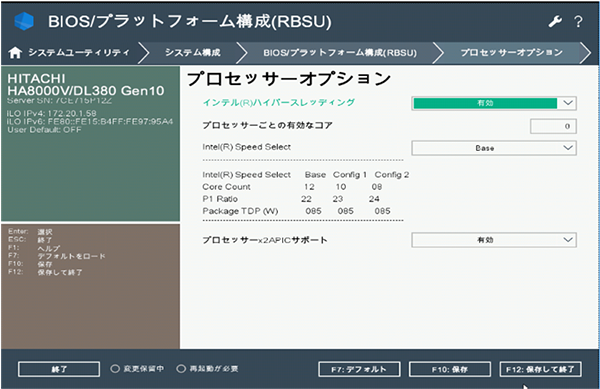Select プロセッサーオプション breadcrumb
Viewport: 600px width, 389px height.
click(511, 52)
